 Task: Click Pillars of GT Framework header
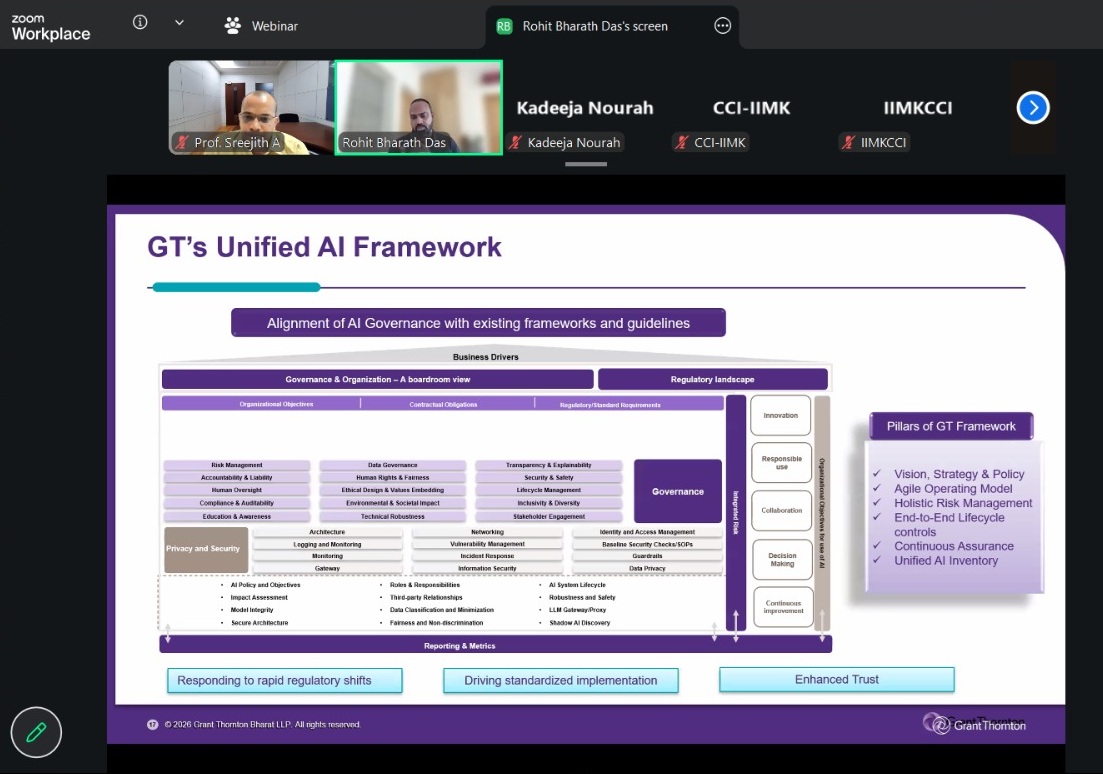(x=951, y=426)
